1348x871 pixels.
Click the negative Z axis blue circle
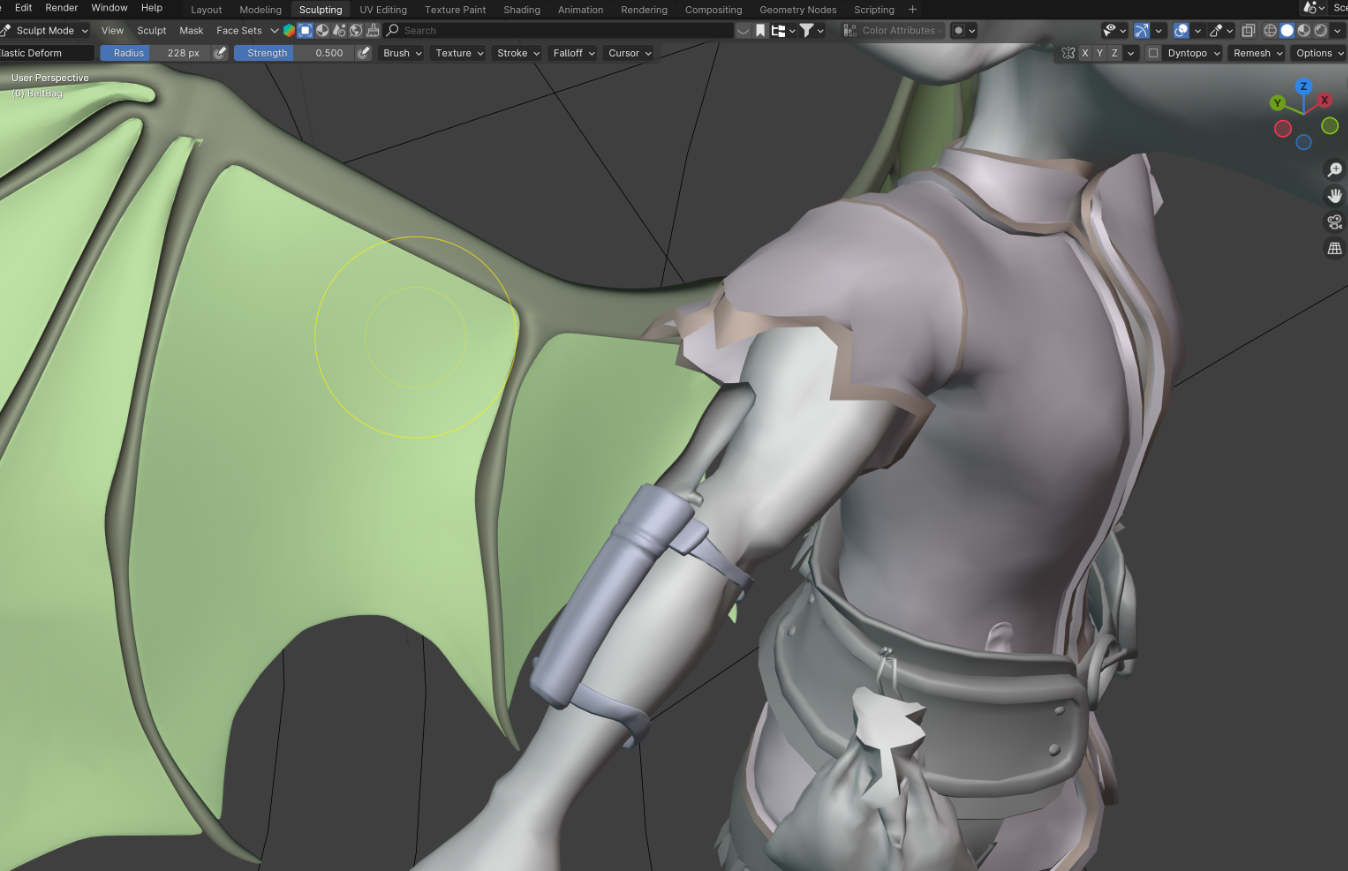coord(1303,142)
